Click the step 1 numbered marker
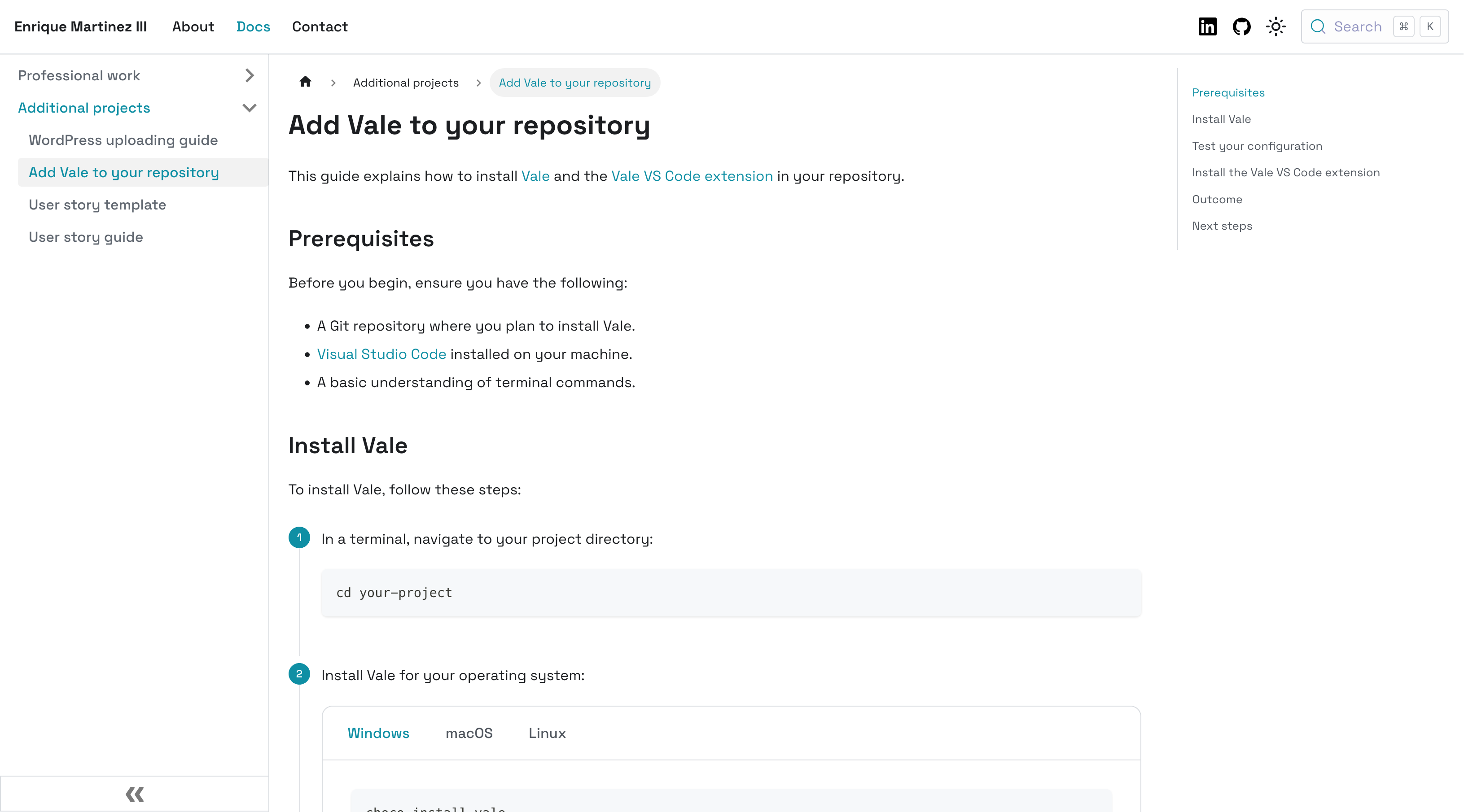 click(x=299, y=537)
